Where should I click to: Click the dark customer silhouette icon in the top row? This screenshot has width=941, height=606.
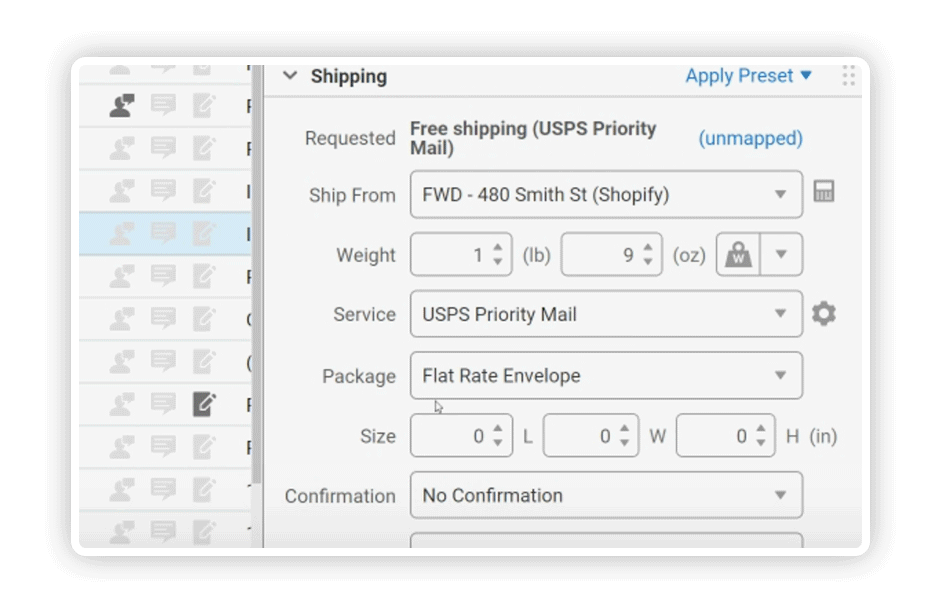pos(121,105)
